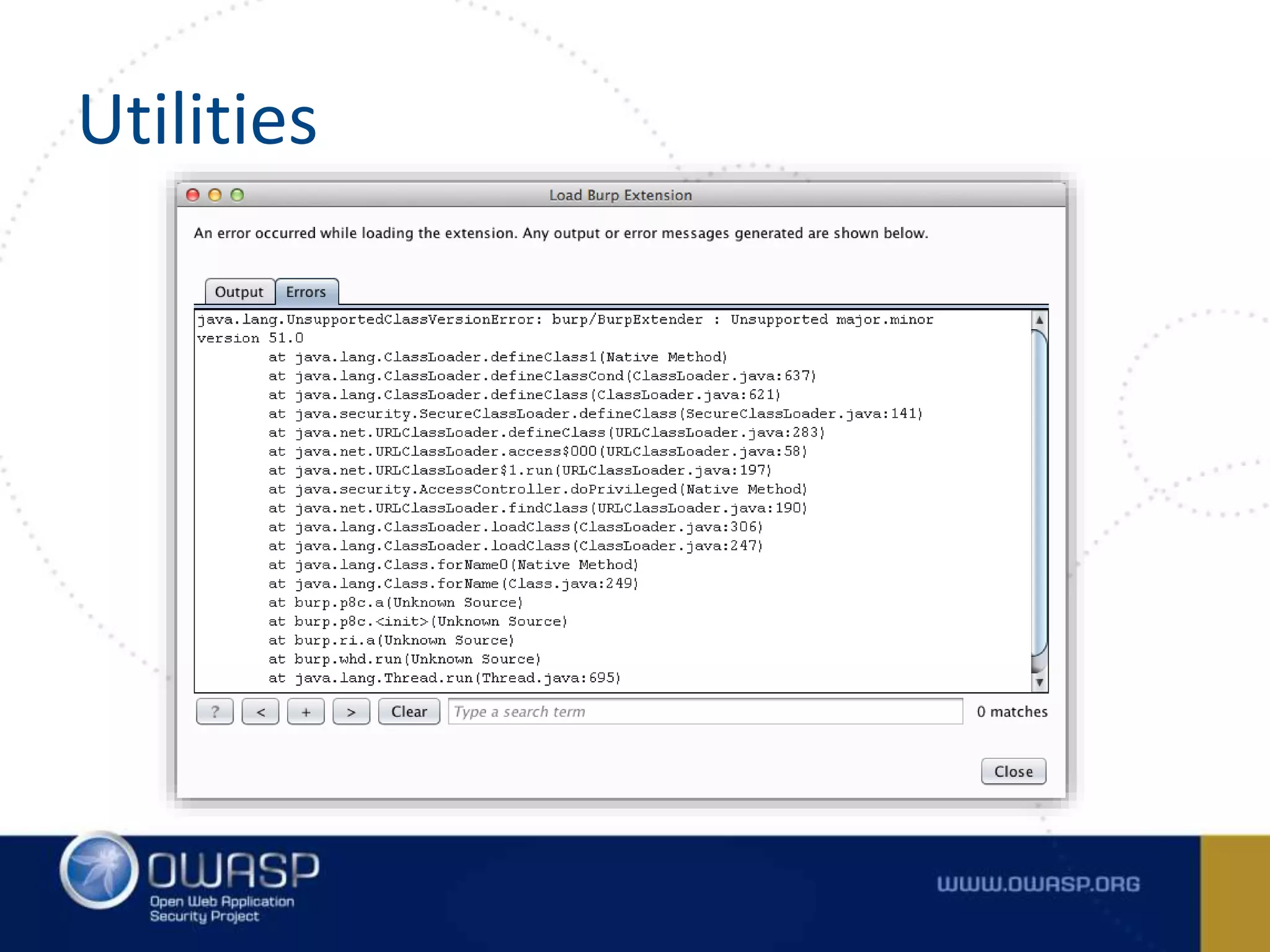Select the burp.ri.a(Unknown Source) line
The image size is (1270, 952).
tap(392, 641)
